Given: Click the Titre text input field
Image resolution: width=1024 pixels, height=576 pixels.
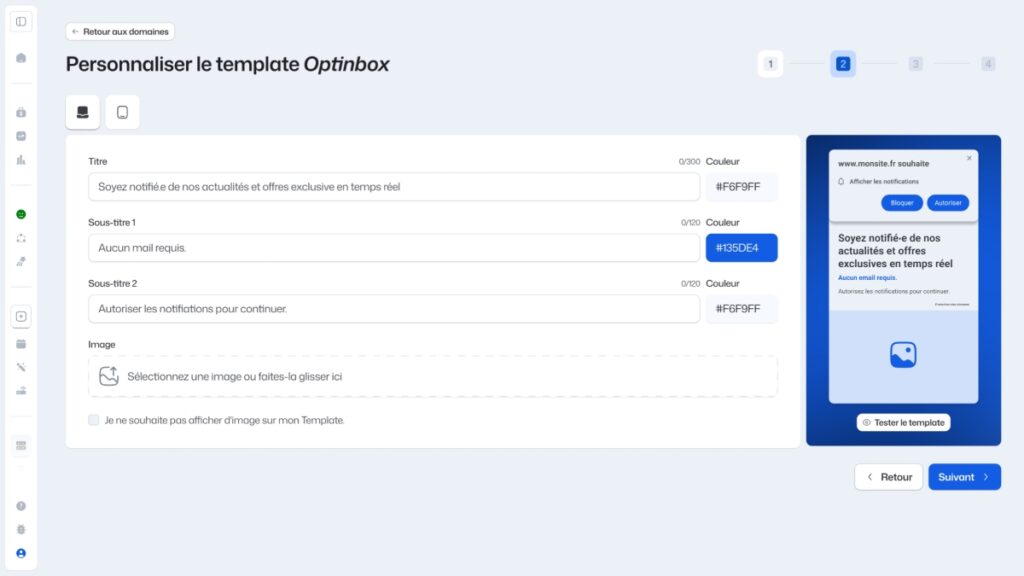Looking at the screenshot, I should (394, 187).
